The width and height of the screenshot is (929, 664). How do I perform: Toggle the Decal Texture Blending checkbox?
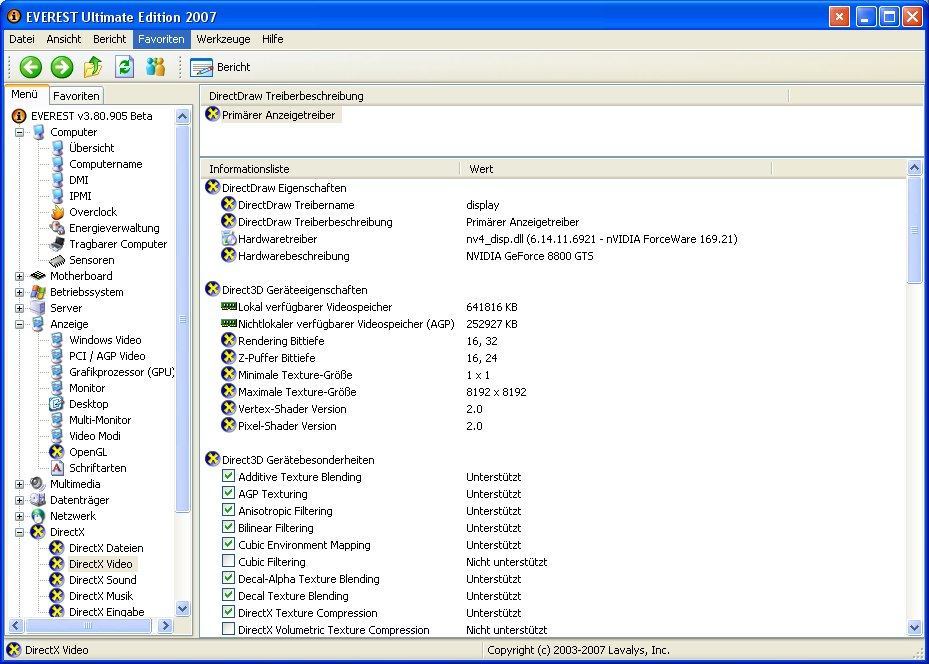click(228, 595)
